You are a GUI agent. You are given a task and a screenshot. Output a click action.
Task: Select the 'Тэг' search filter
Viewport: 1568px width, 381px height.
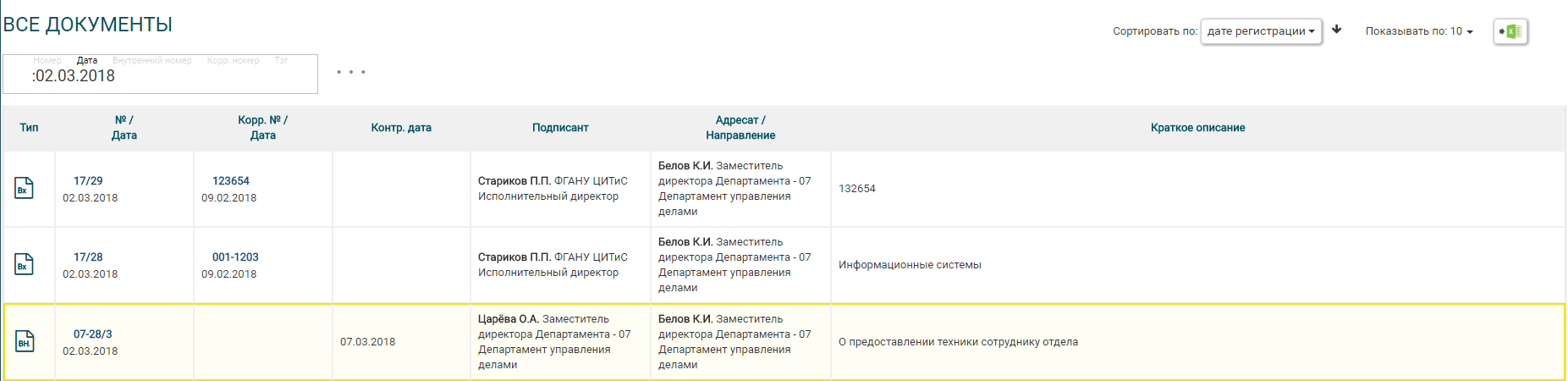point(281,60)
